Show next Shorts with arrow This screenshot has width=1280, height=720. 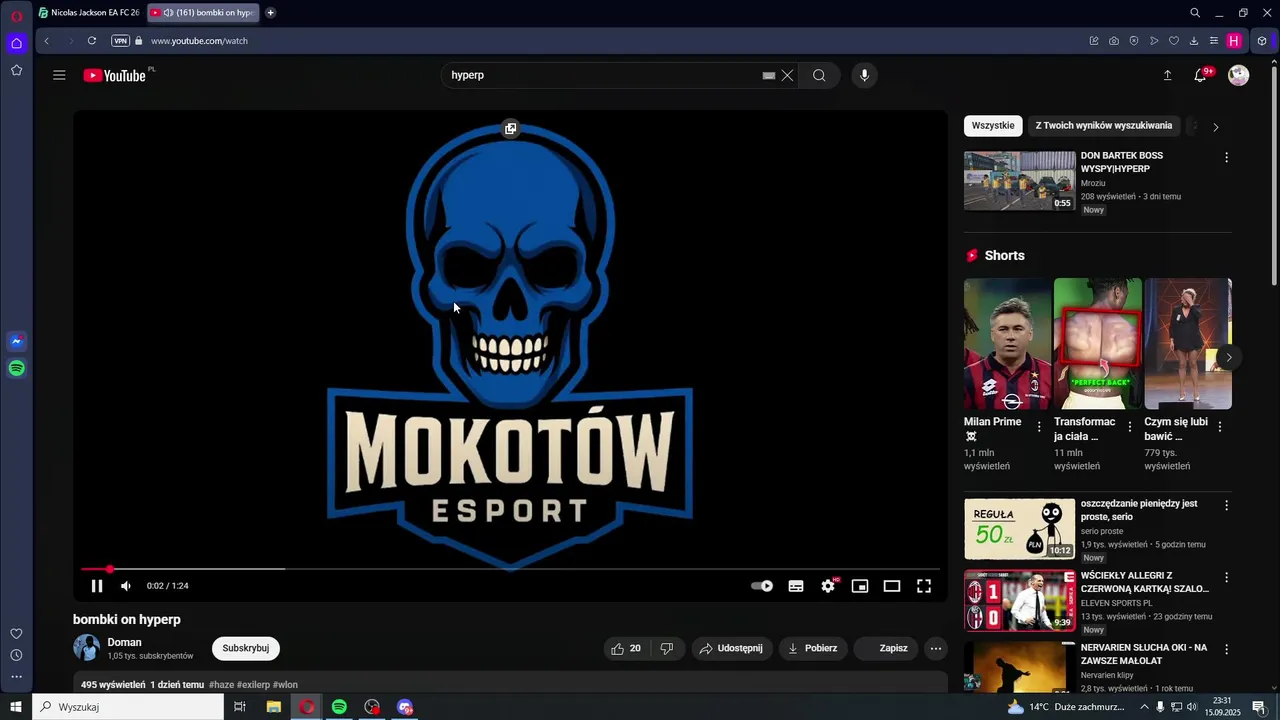pos(1229,357)
